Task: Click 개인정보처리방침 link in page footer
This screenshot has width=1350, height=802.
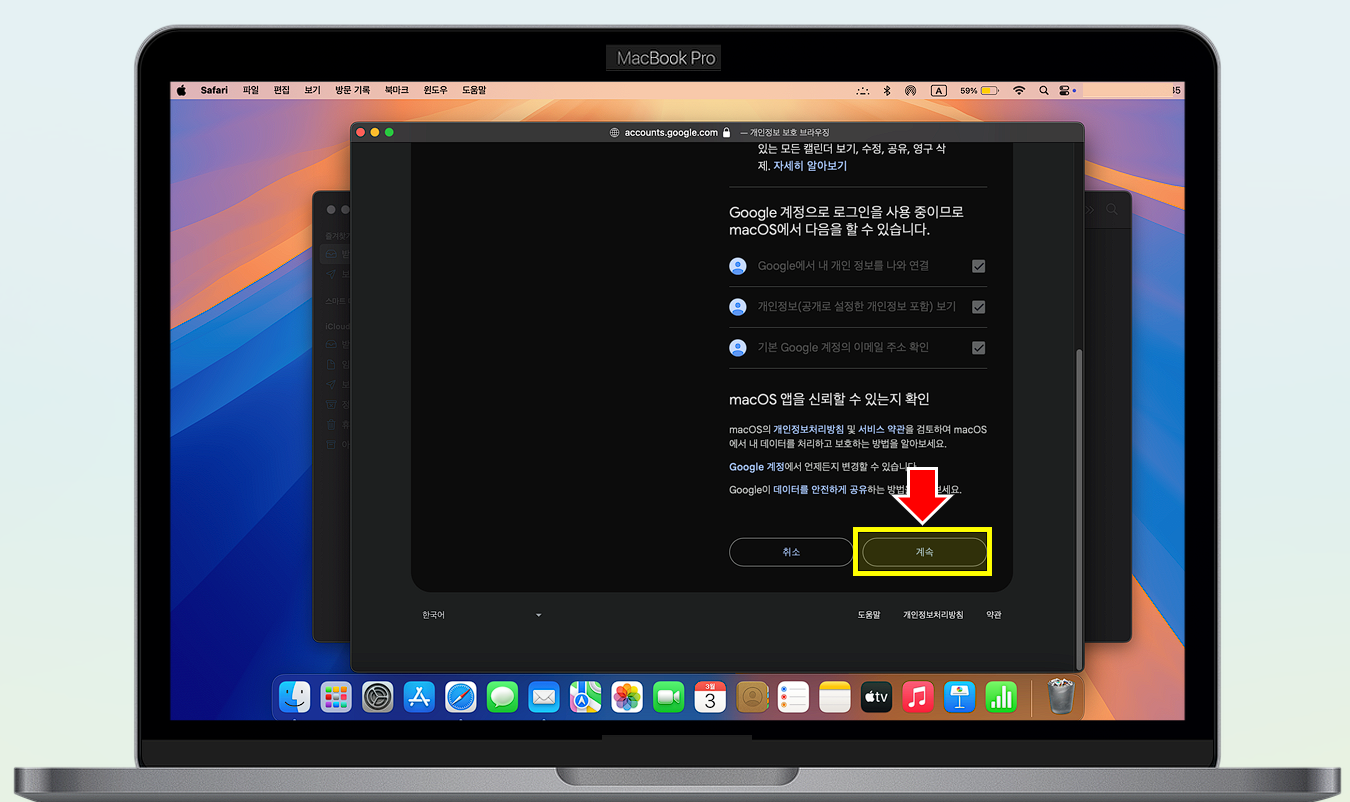Action: (x=933, y=615)
